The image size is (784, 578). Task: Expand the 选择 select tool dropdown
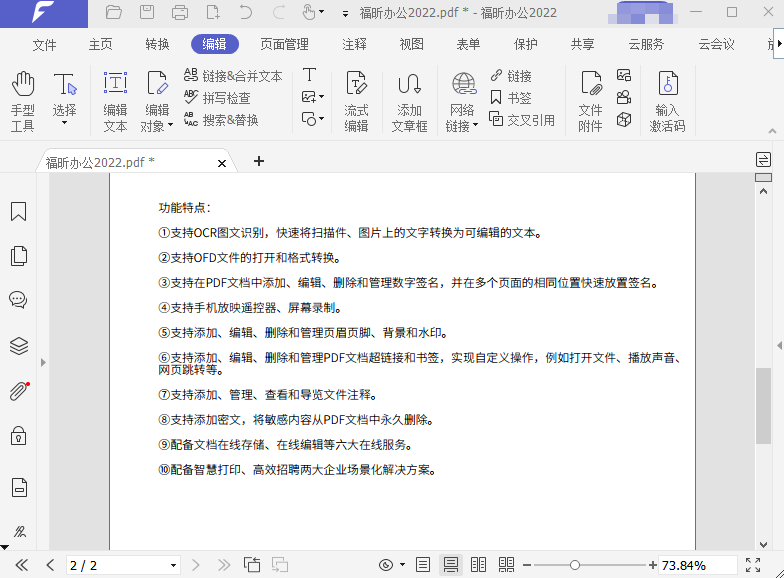(x=64, y=123)
